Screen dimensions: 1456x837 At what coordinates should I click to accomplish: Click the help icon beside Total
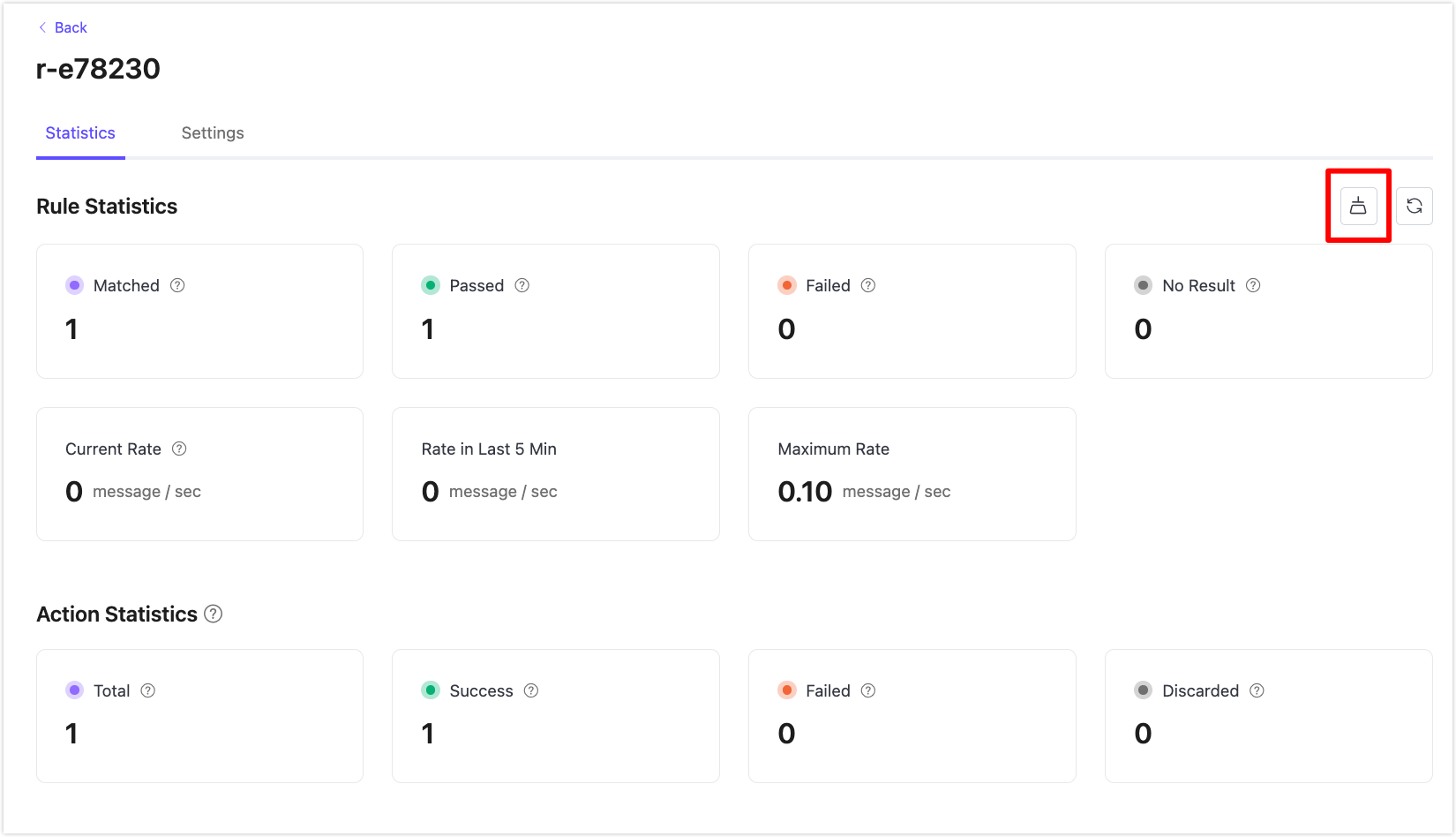(x=148, y=690)
